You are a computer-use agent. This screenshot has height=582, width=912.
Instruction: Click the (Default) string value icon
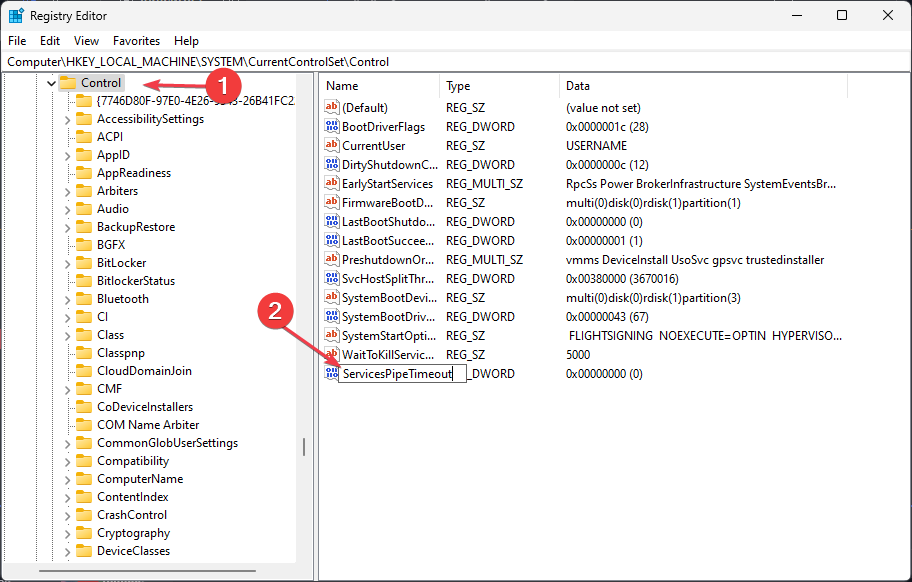(x=332, y=108)
